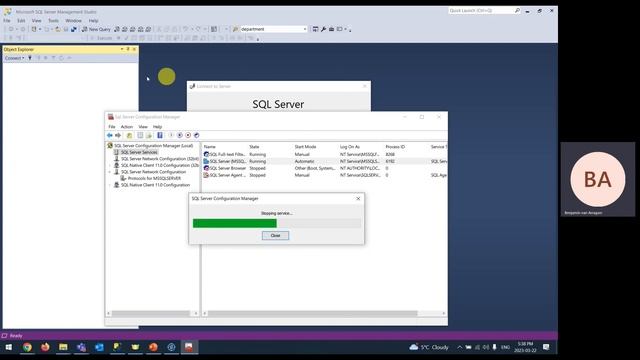Select SQL Server Configuration Manager (Local) root node
This screenshot has height=360, width=640.
pos(153,146)
